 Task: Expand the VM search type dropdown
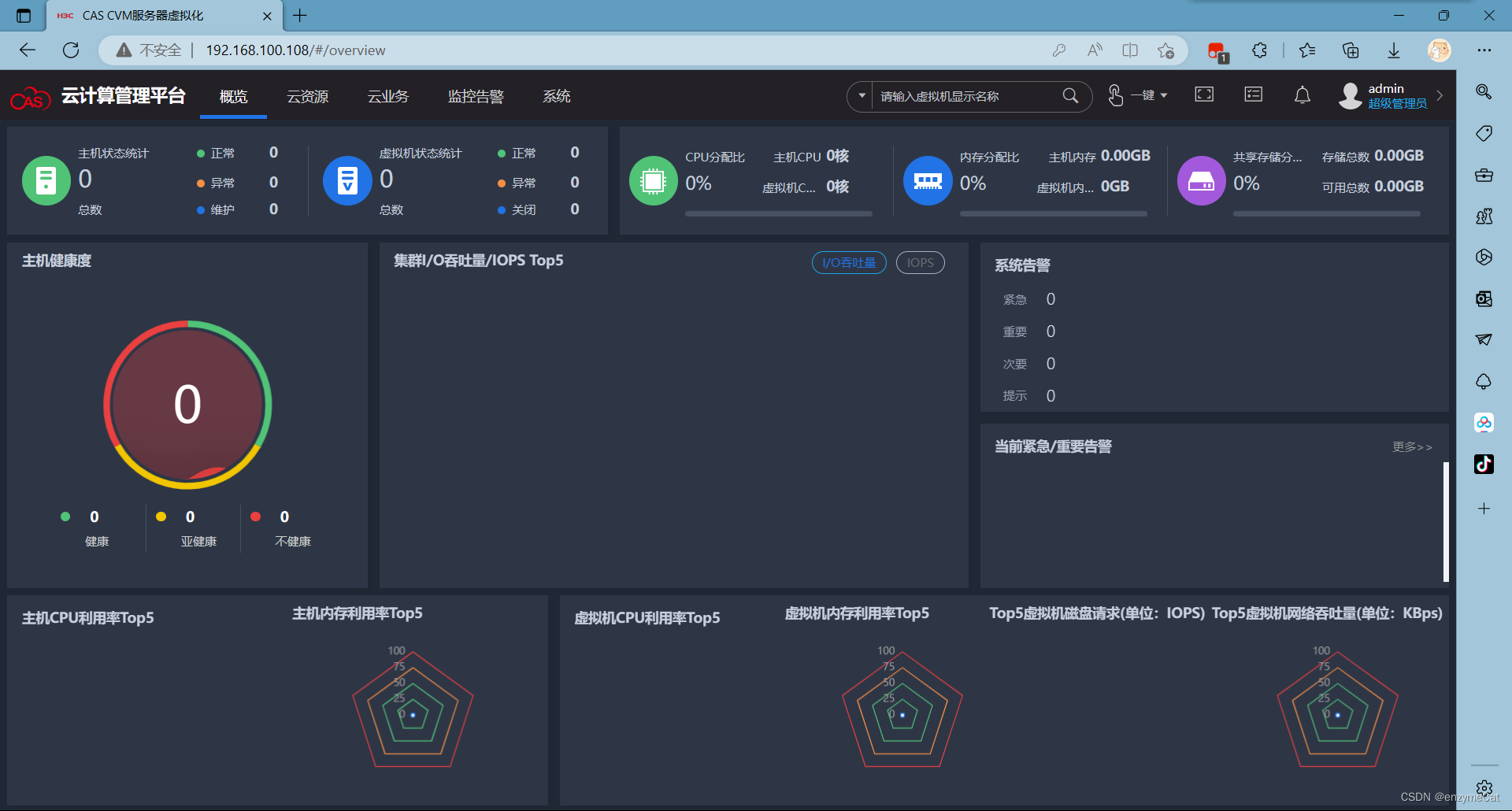point(862,96)
